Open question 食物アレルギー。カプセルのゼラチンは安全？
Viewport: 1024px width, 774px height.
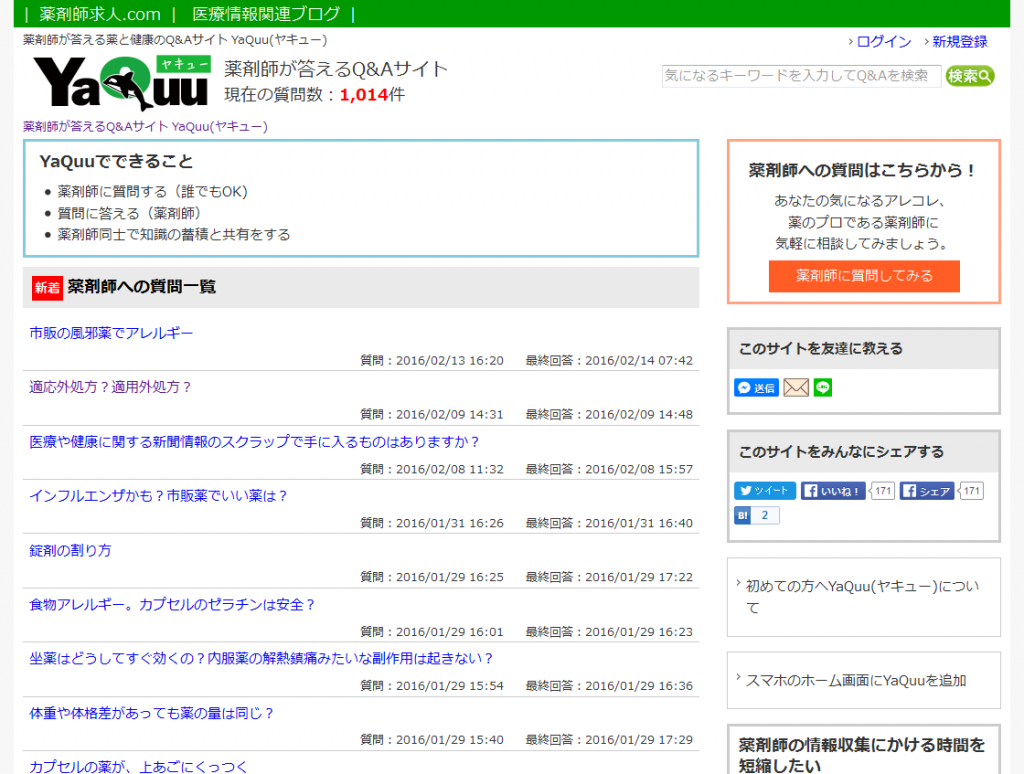point(172,605)
